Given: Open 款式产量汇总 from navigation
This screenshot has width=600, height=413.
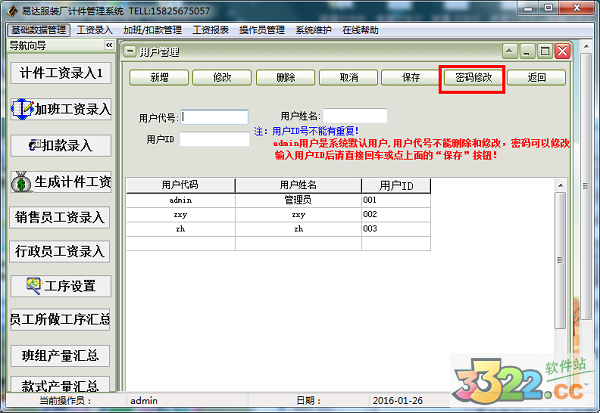Looking at the screenshot, I should pyautogui.click(x=60, y=385).
